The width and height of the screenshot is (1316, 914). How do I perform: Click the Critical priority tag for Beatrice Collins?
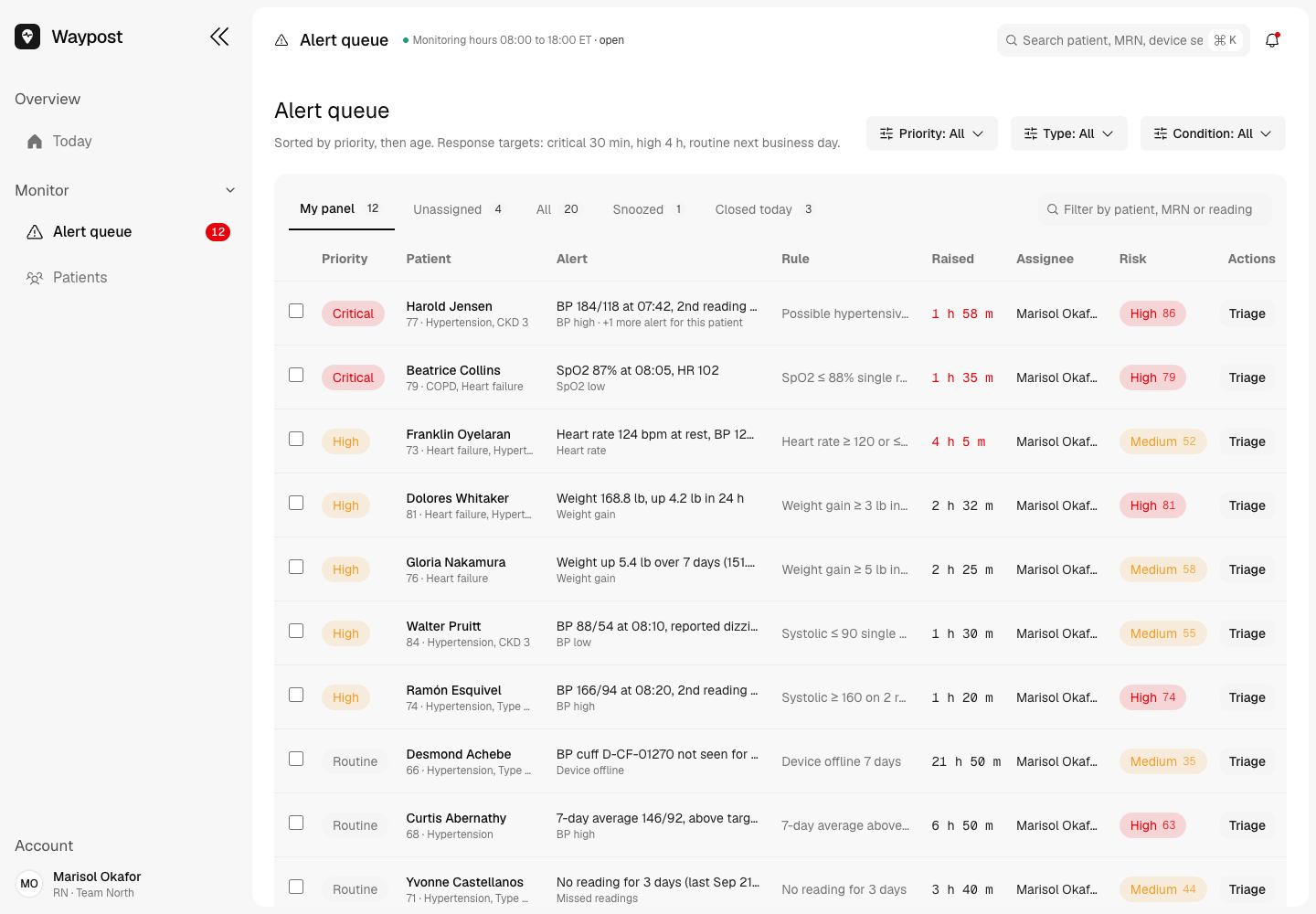pyautogui.click(x=353, y=377)
